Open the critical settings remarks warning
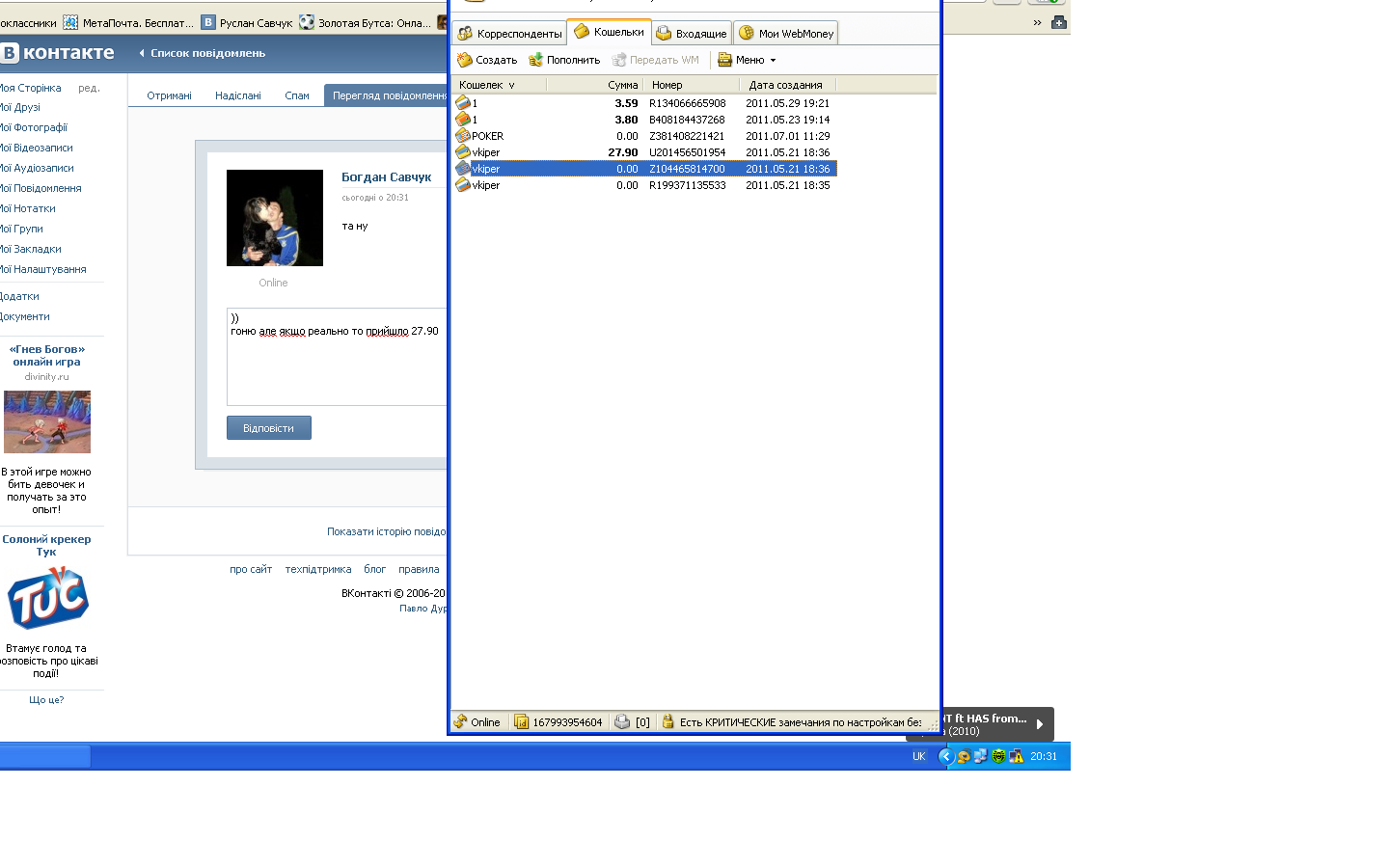Viewport: 1389px width, 868px height. click(791, 722)
